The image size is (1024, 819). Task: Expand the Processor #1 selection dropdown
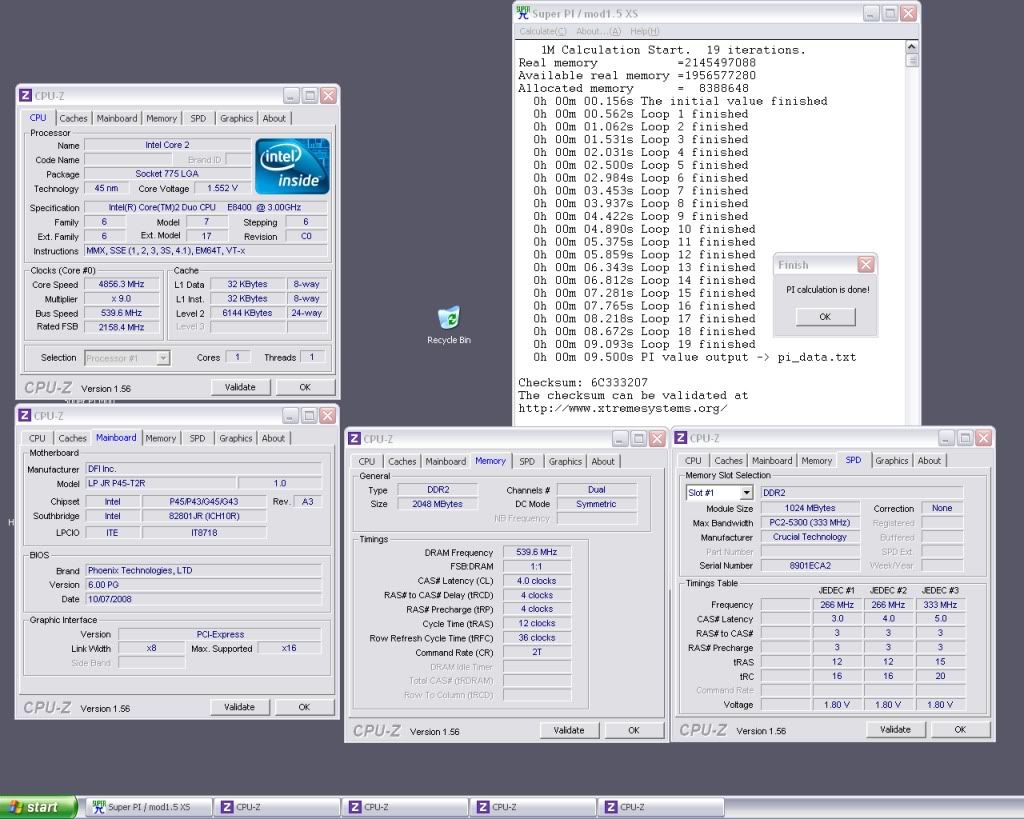point(163,358)
